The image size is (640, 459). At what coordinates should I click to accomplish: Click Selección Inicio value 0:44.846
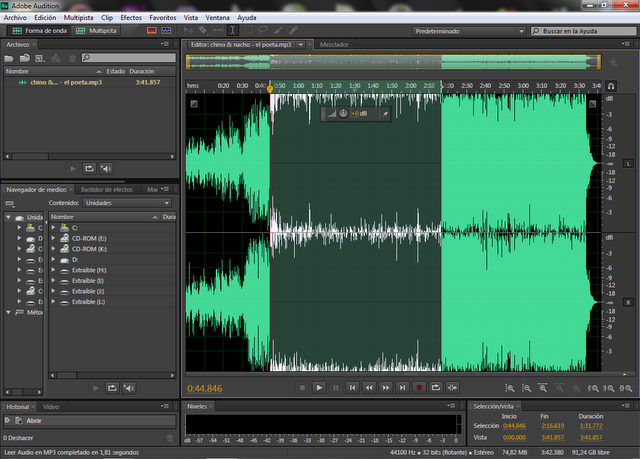click(514, 426)
